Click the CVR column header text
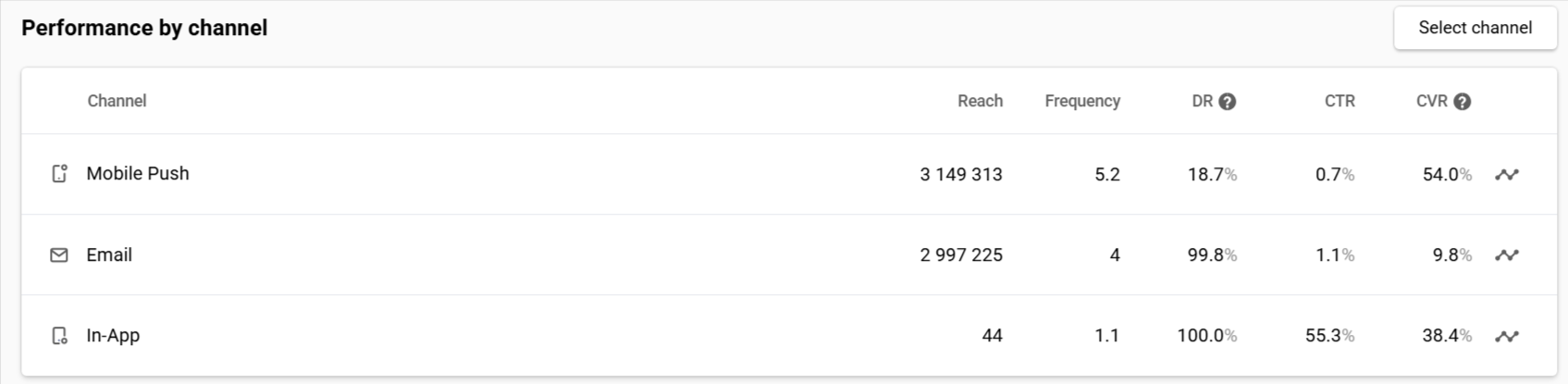Screen dimensions: 1568x384 (x=1431, y=101)
